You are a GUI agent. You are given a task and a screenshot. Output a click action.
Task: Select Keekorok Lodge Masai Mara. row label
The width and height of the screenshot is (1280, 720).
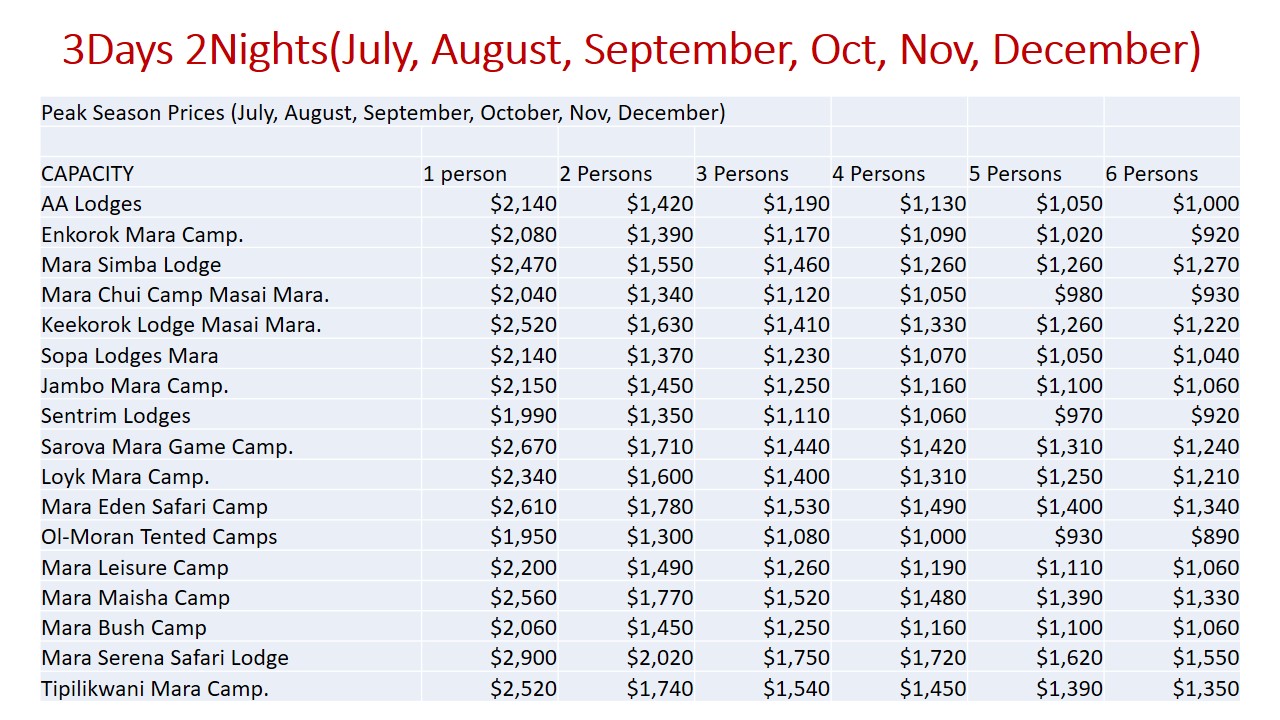pyautogui.click(x=181, y=325)
